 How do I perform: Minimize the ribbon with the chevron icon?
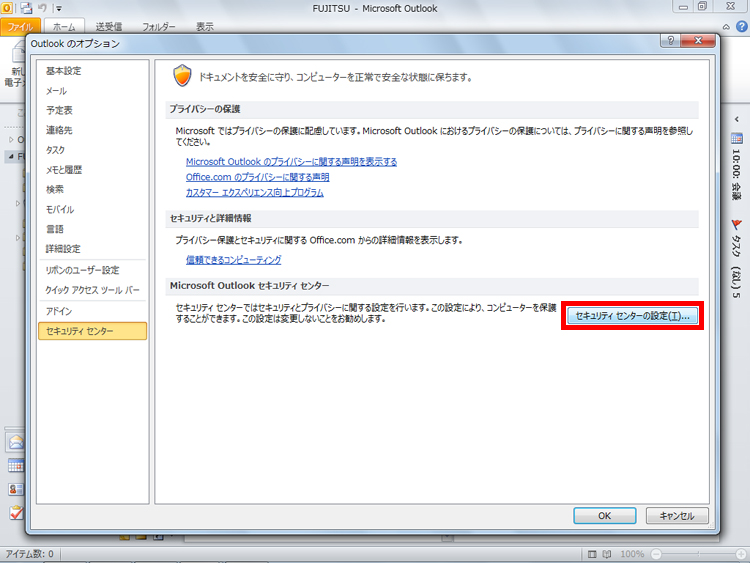[726, 27]
